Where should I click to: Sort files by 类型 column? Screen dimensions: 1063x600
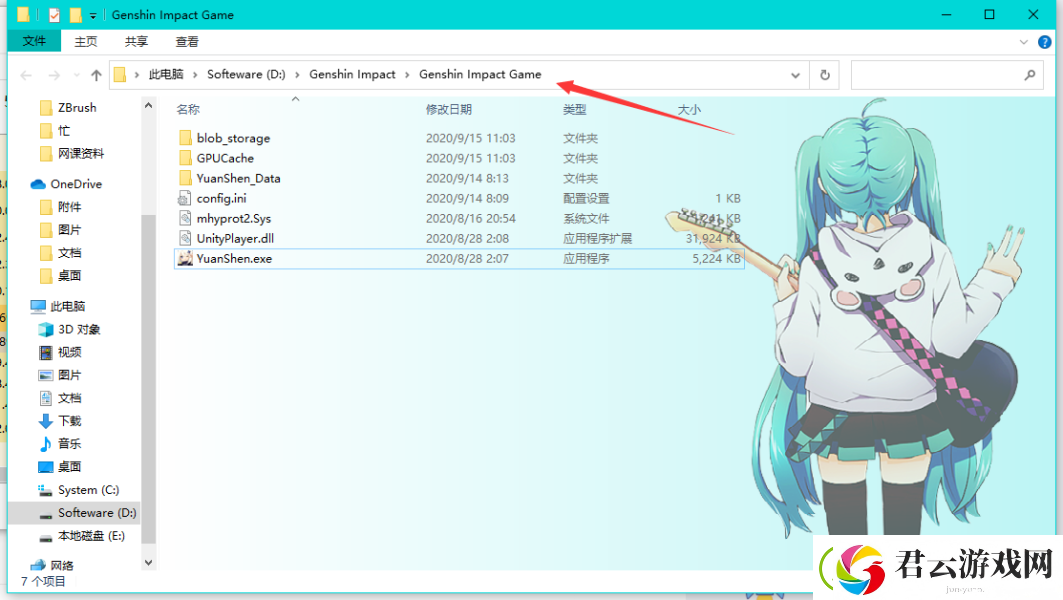(x=574, y=109)
